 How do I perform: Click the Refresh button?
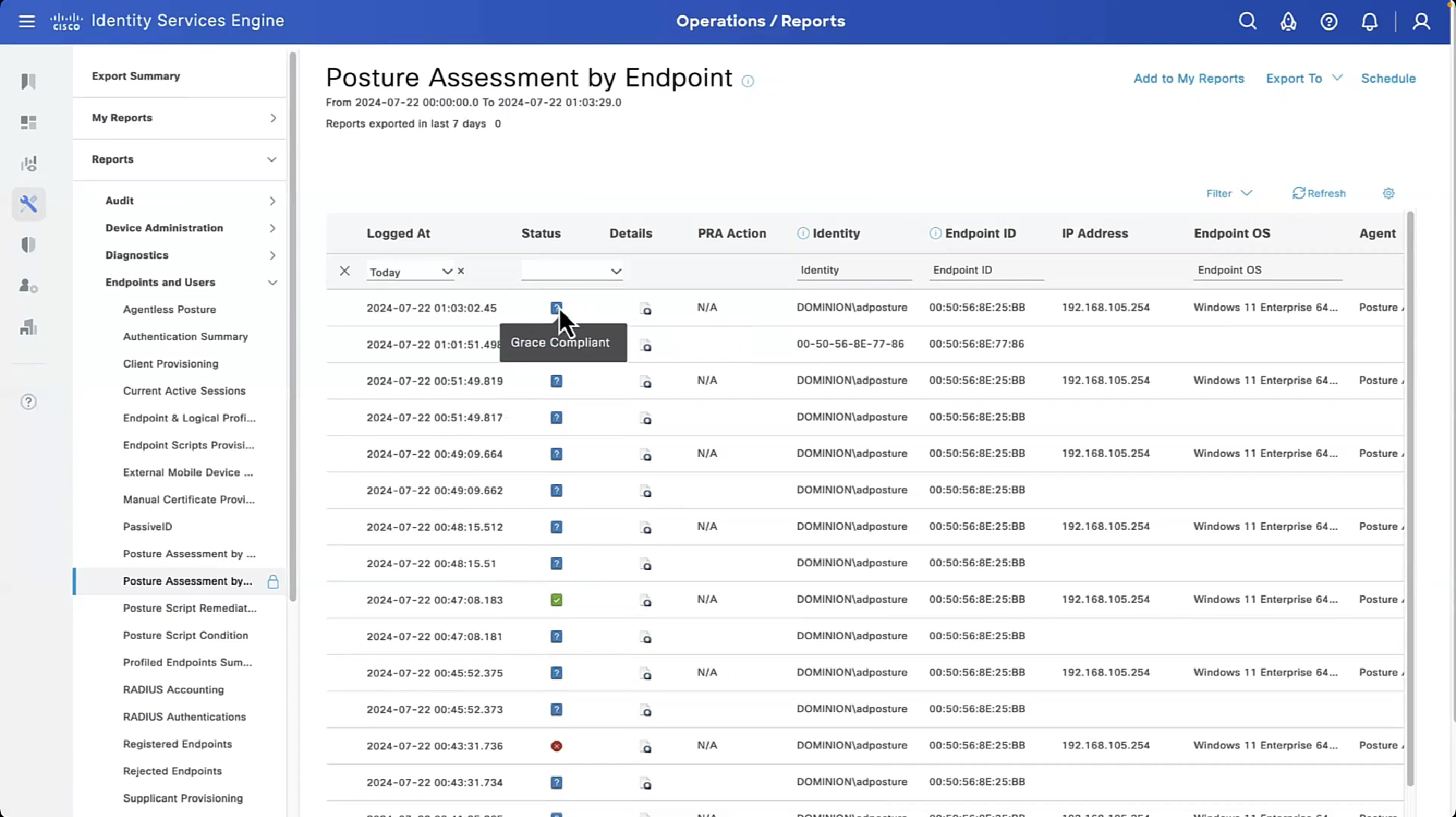tap(1319, 194)
